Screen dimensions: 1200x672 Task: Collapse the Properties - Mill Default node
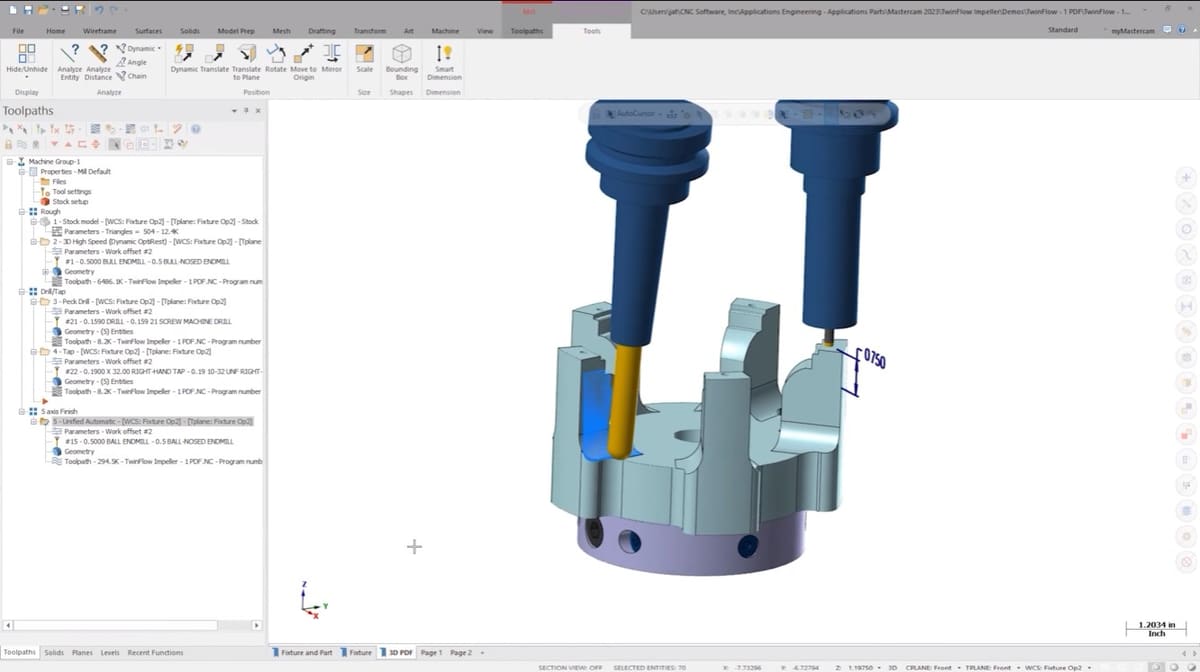[x=21, y=172]
